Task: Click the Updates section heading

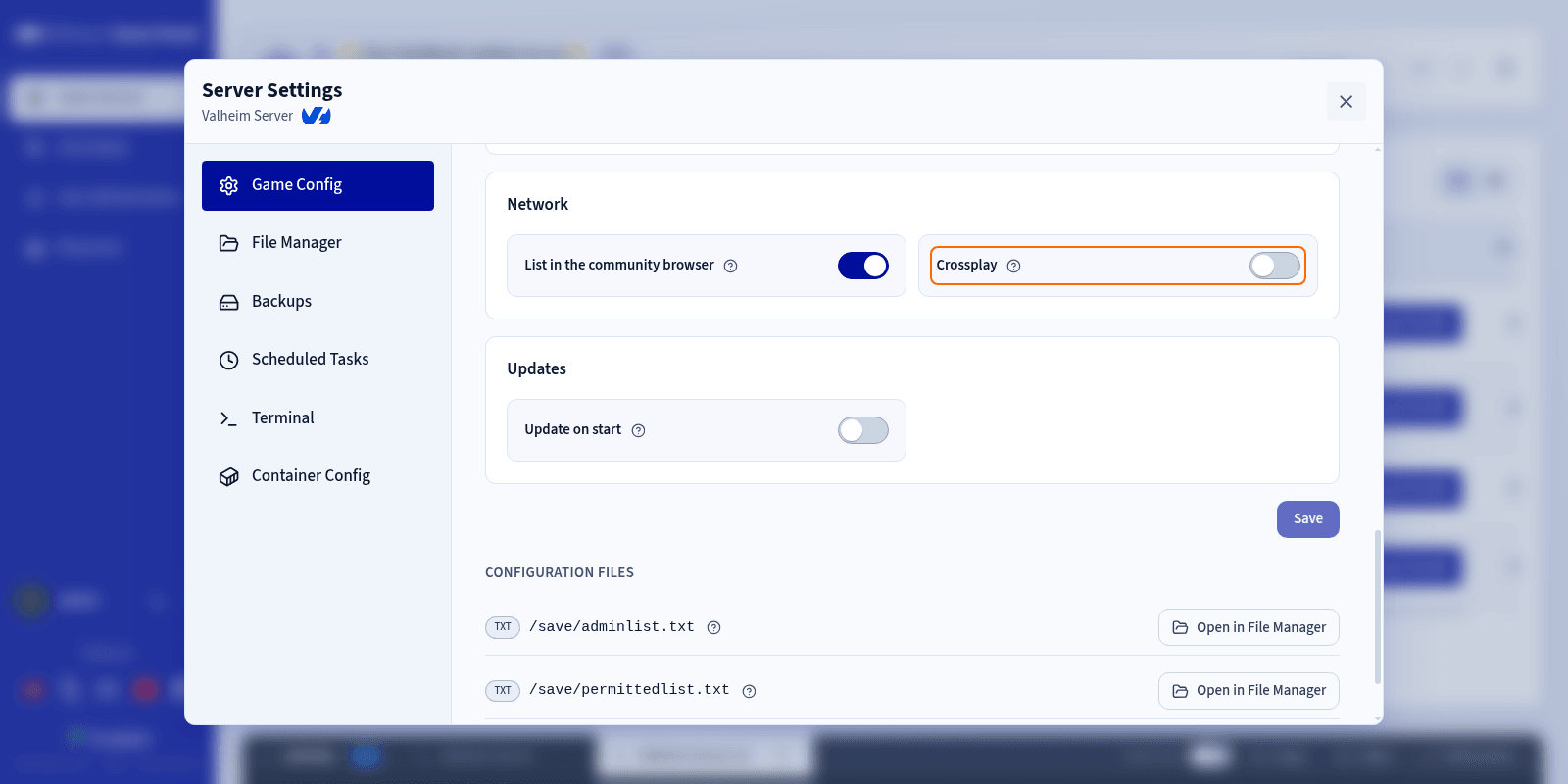Action: (536, 368)
